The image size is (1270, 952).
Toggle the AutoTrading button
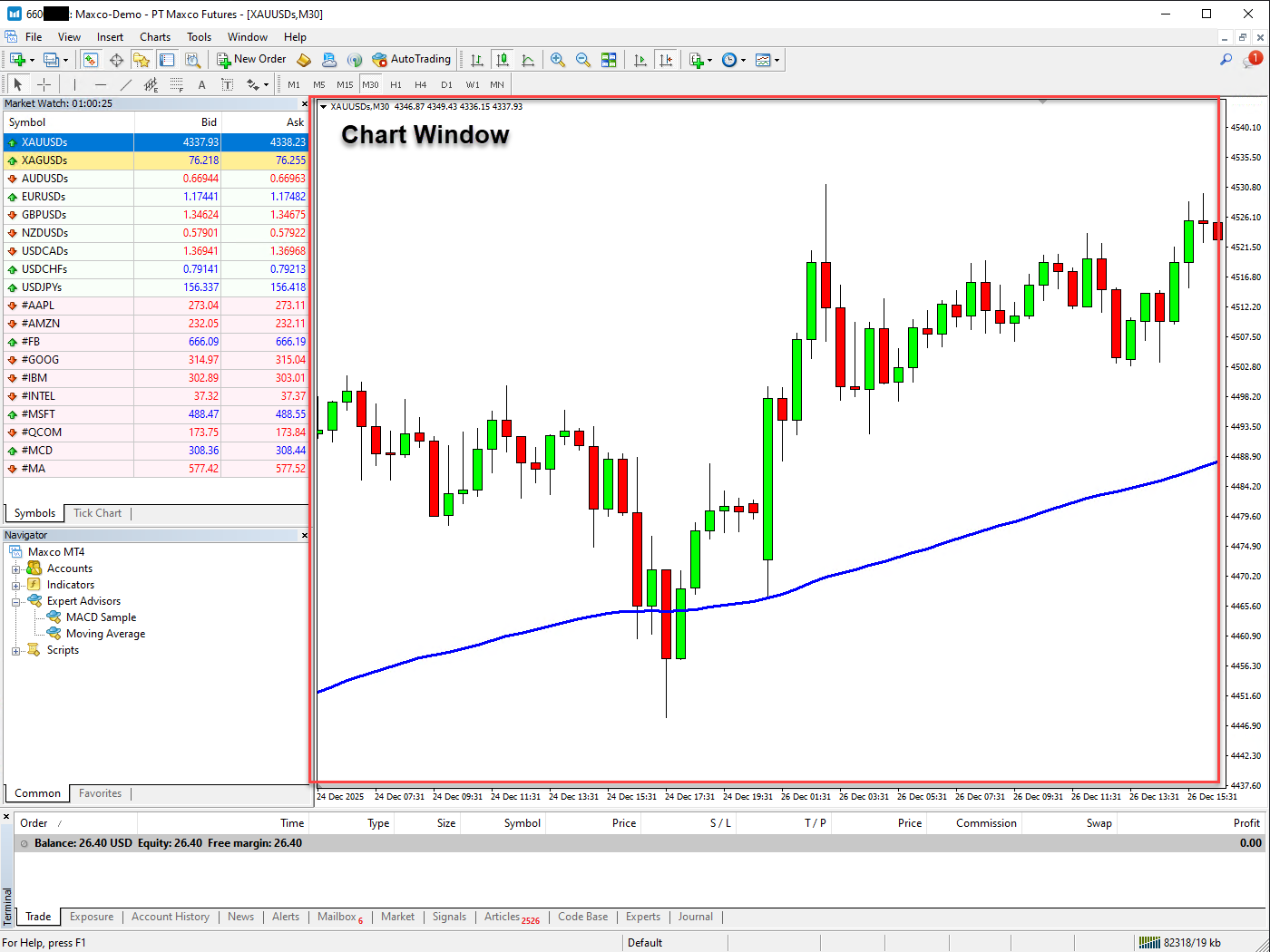[411, 60]
